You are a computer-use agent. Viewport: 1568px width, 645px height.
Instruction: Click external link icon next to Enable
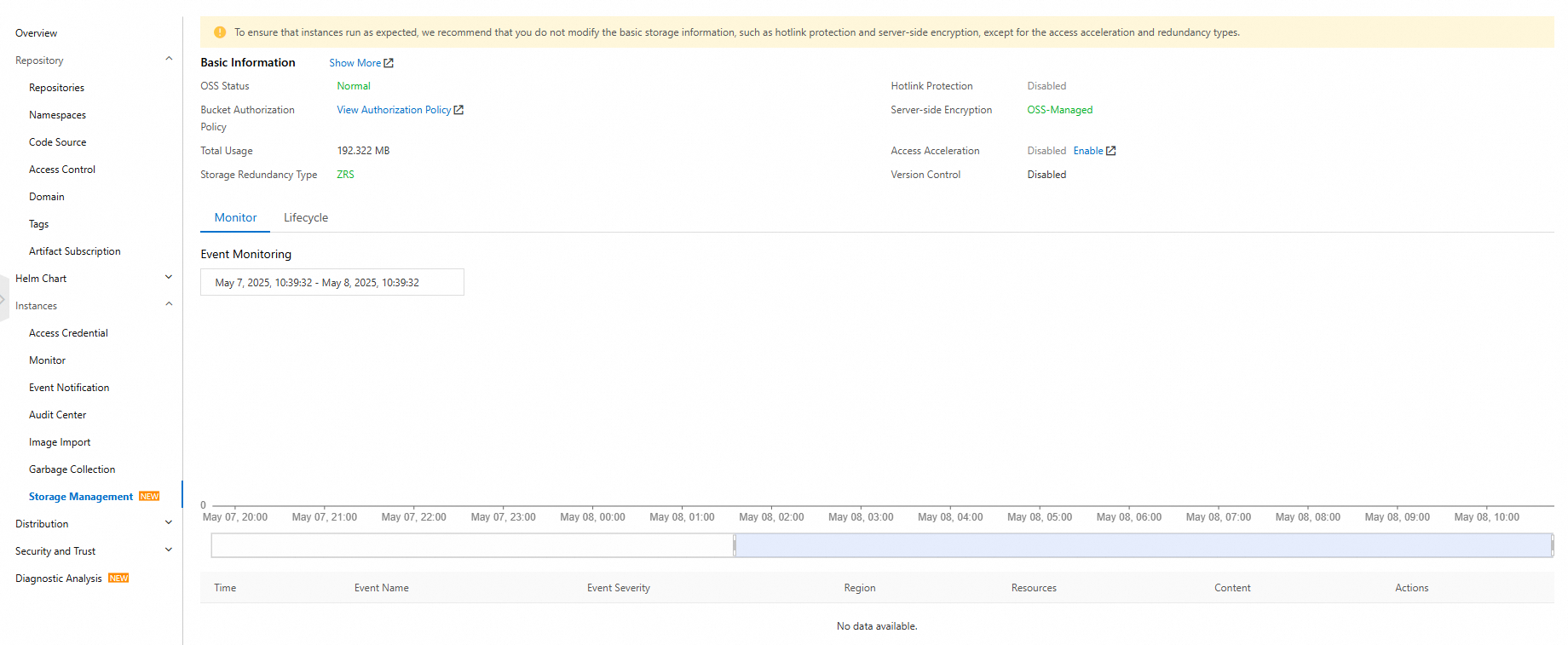pyautogui.click(x=1110, y=151)
